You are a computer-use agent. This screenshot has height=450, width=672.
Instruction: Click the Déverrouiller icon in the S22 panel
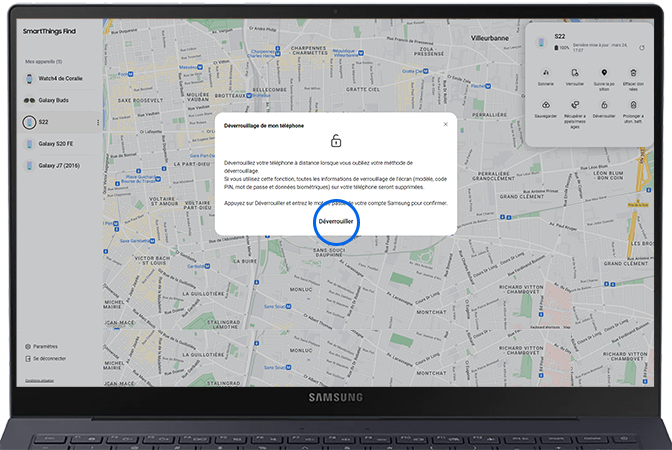click(x=604, y=105)
